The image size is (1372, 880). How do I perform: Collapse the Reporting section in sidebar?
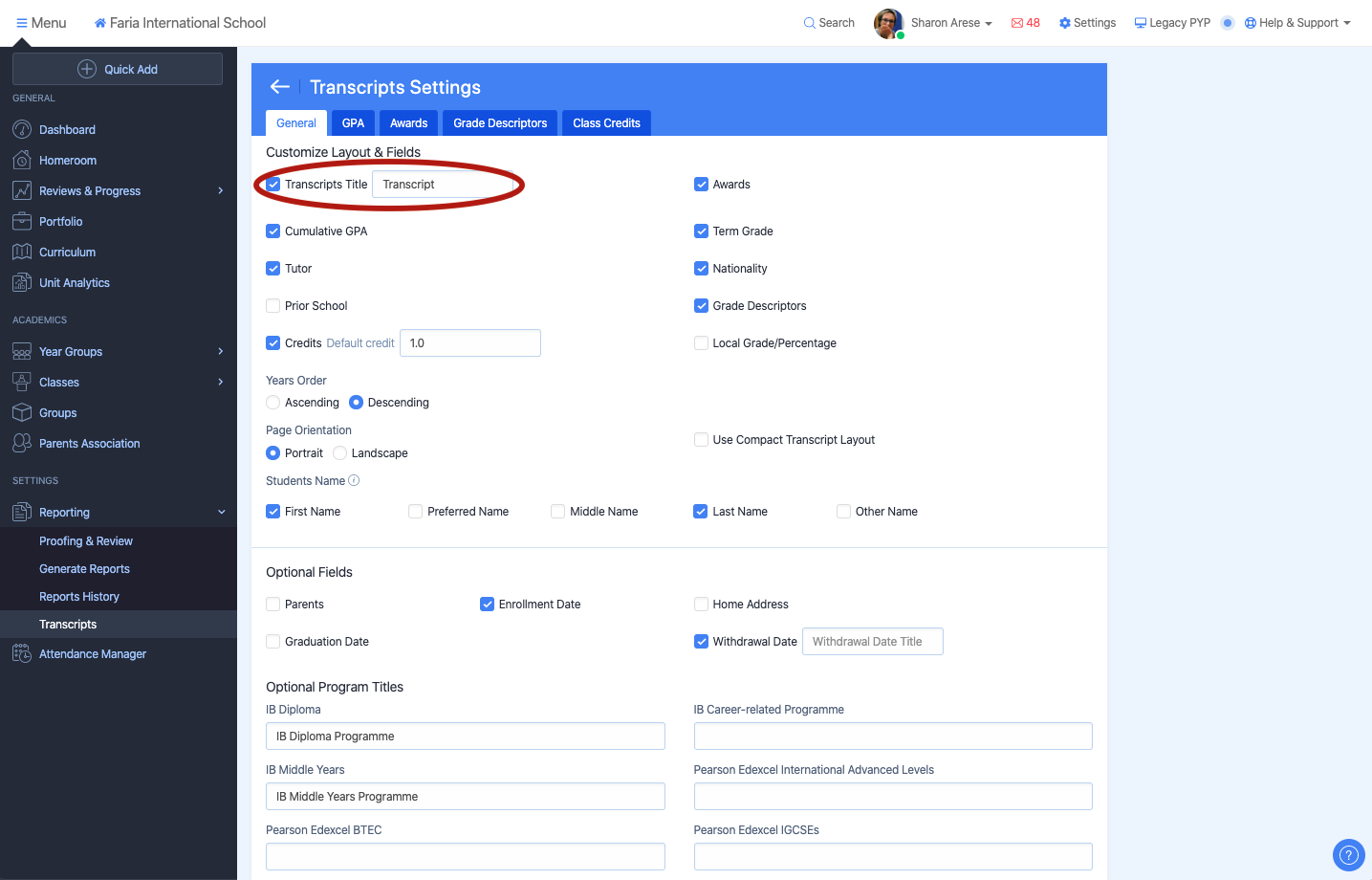pos(221,513)
